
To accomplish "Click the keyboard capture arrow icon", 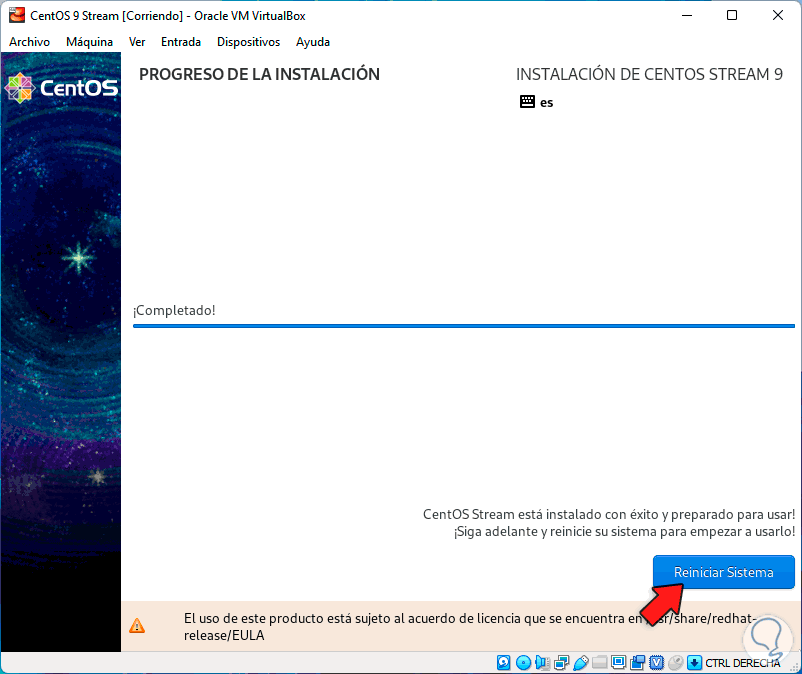I will (694, 663).
